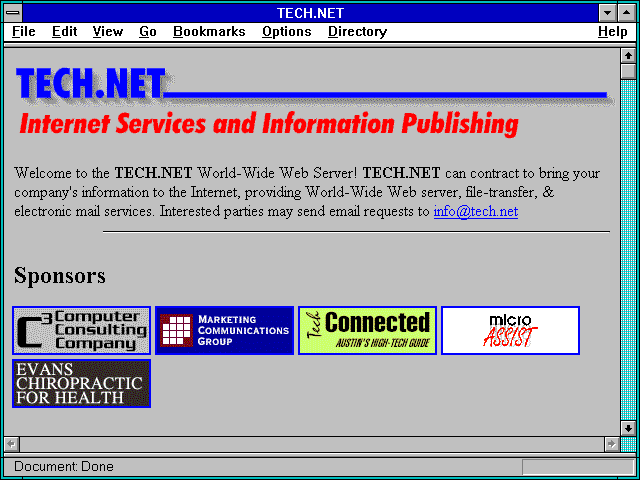640x480 pixels.
Task: Click the vertical scrollbar thumb box
Action: tap(628, 71)
